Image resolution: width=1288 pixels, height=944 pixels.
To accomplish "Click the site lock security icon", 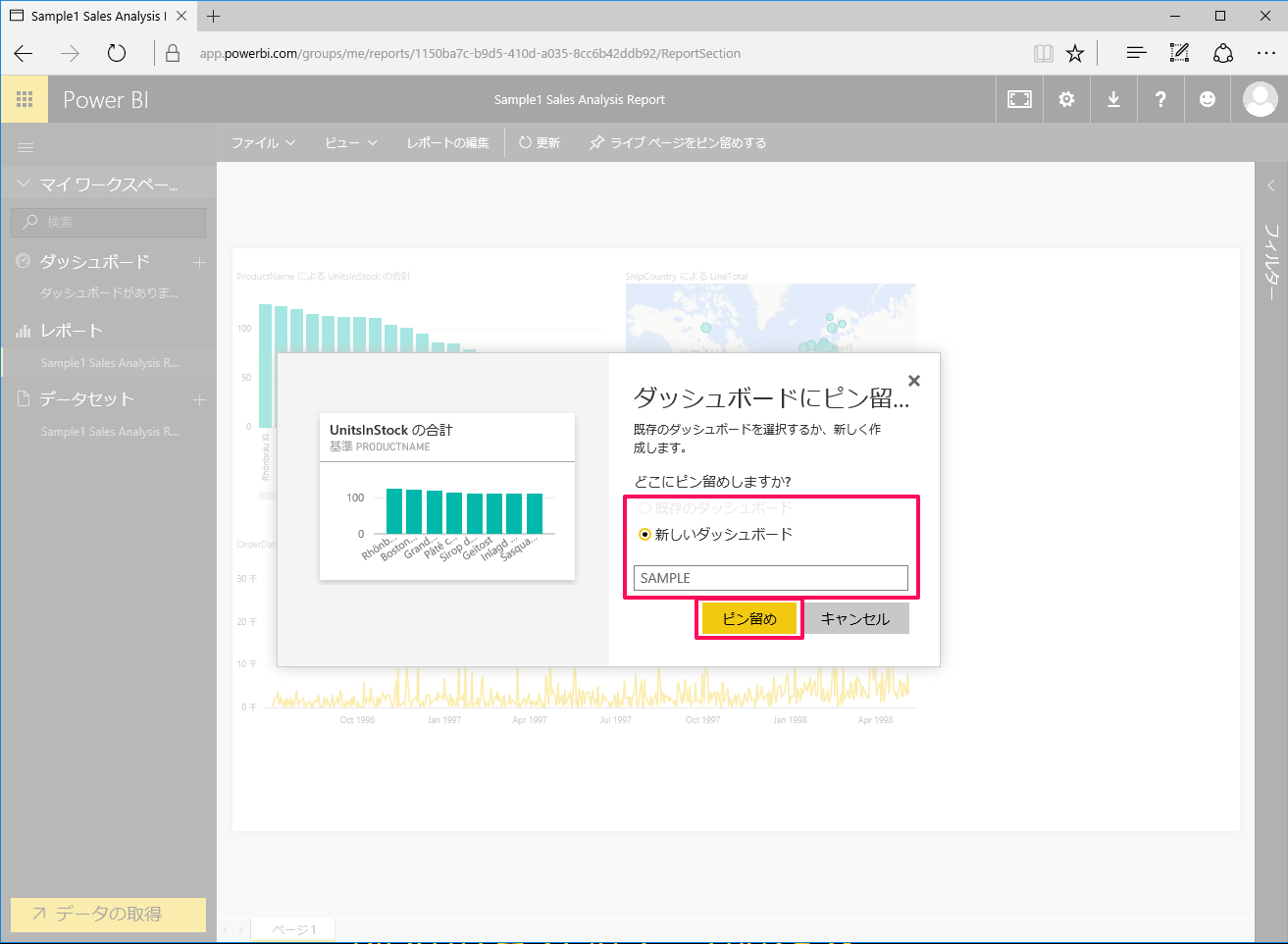I will 173,53.
